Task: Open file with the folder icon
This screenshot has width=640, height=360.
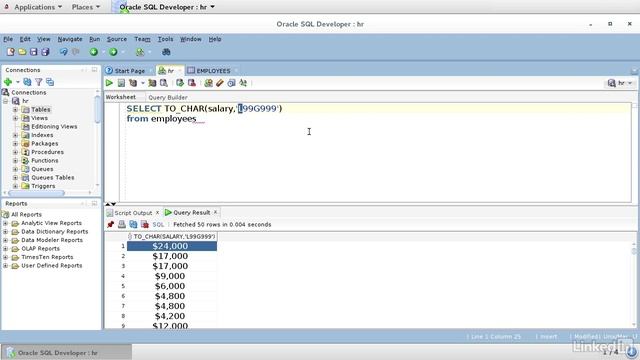Action: (22, 52)
